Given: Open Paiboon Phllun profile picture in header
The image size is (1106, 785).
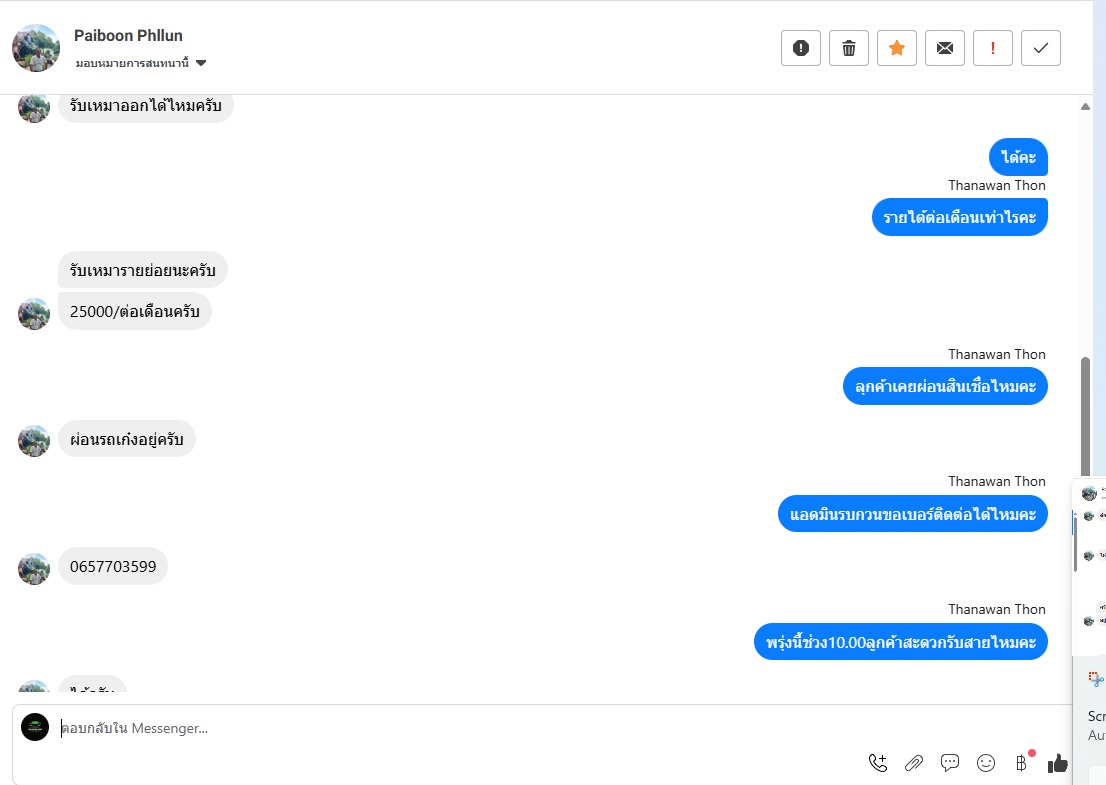Looking at the screenshot, I should 36,48.
